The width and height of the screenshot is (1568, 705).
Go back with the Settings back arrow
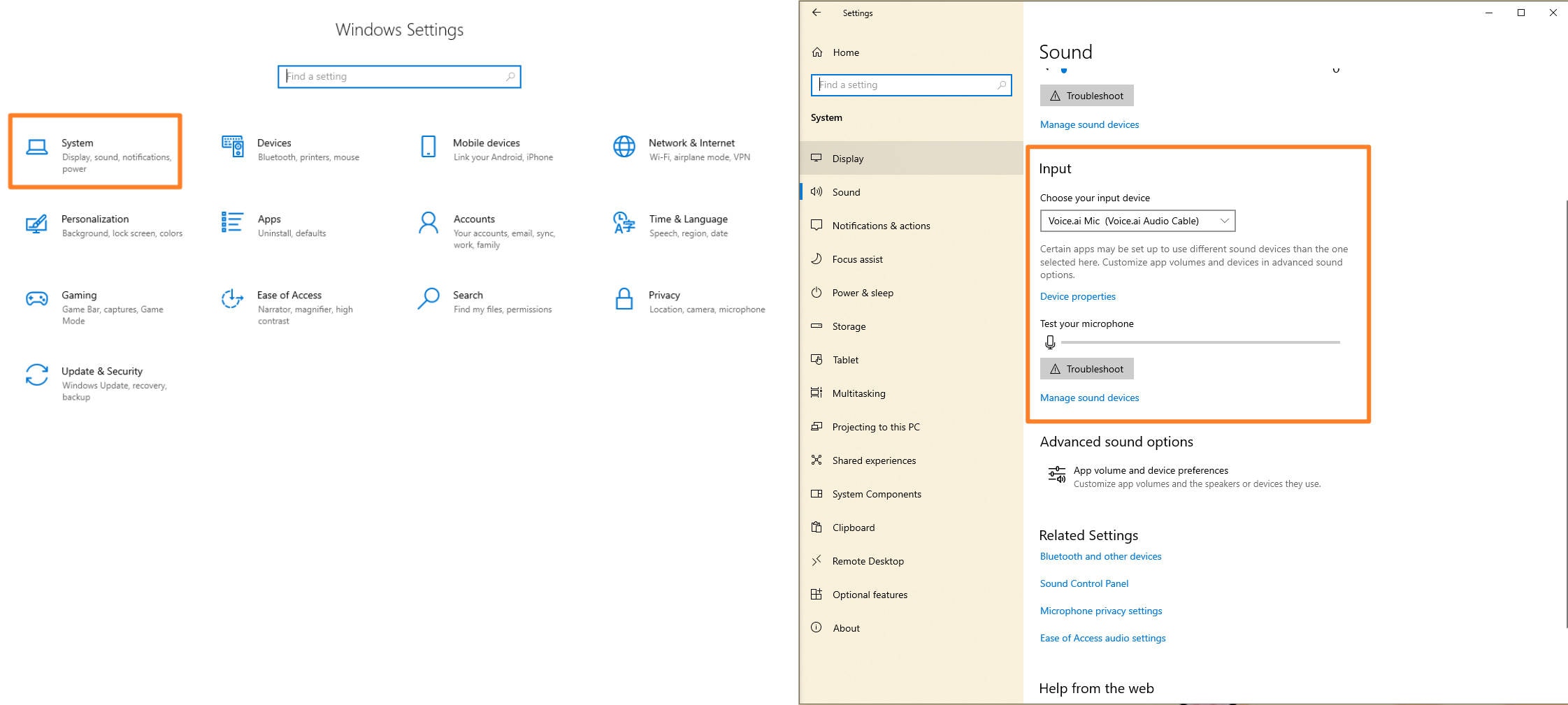click(x=817, y=13)
